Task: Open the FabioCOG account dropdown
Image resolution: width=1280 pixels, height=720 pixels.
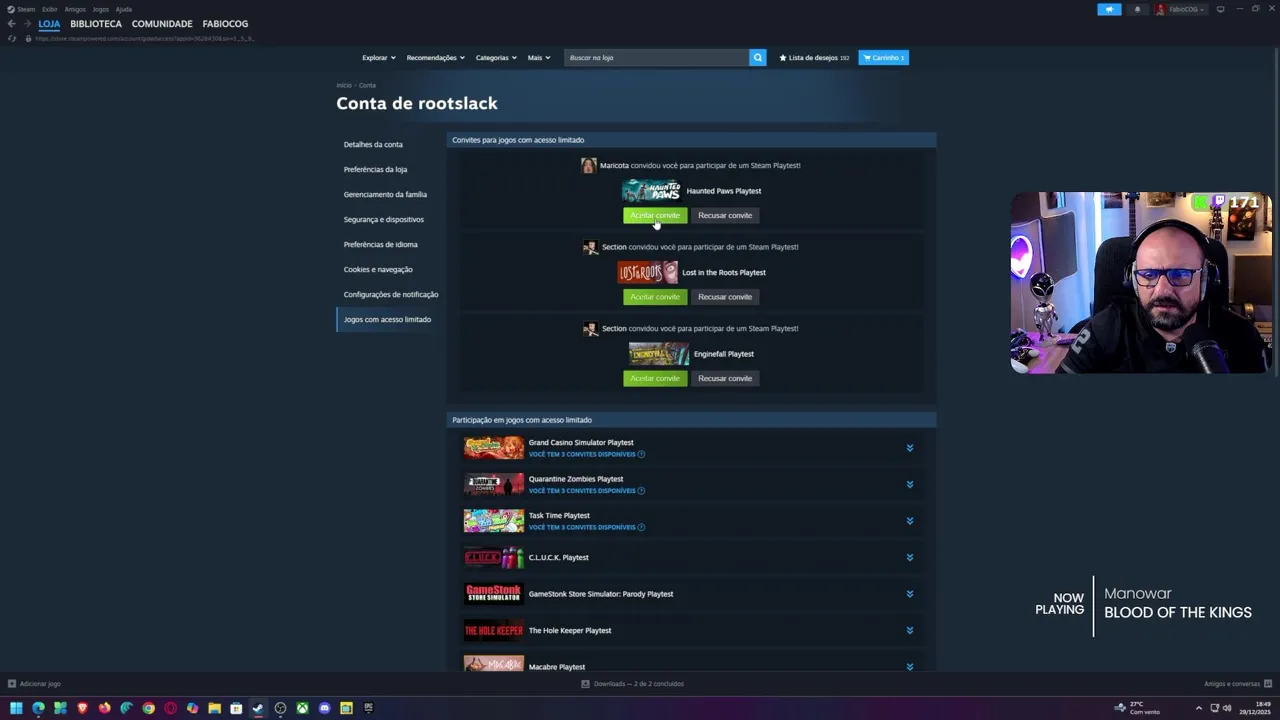Action: tap(1181, 9)
